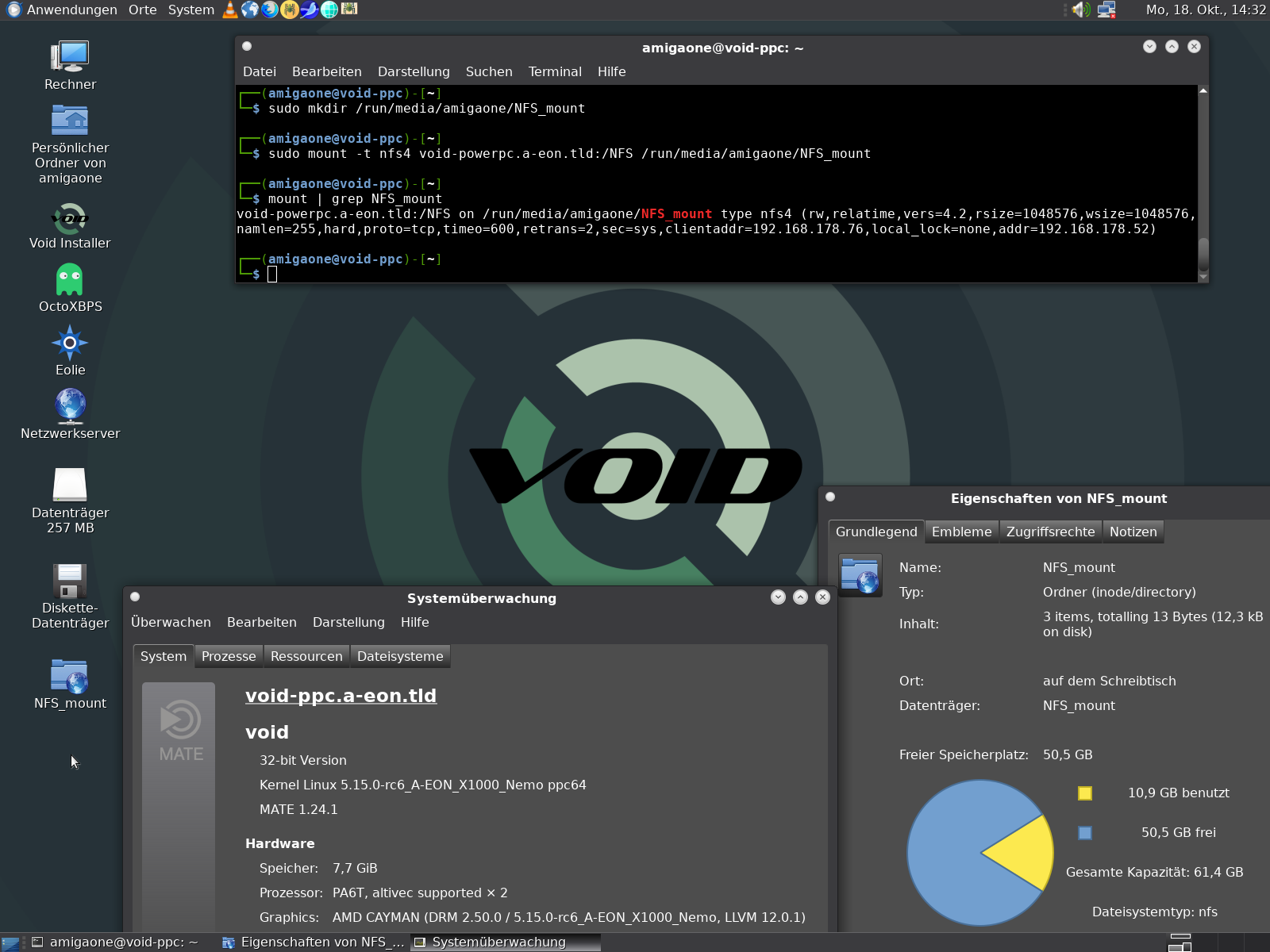Click the last launcher icon on top panel
This screenshot has height=952, width=1270.
tap(349, 10)
